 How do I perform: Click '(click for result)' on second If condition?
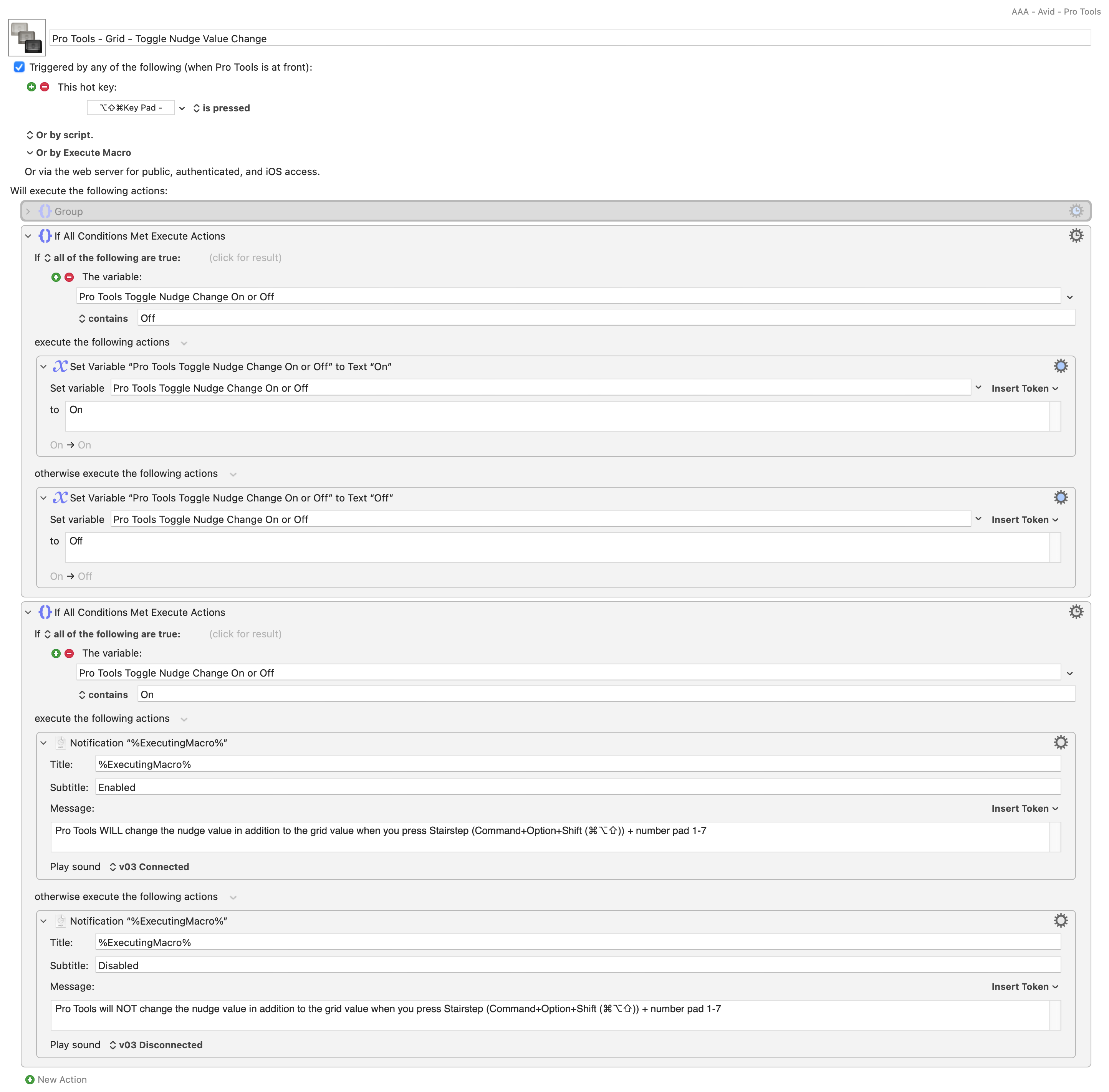tap(245, 634)
